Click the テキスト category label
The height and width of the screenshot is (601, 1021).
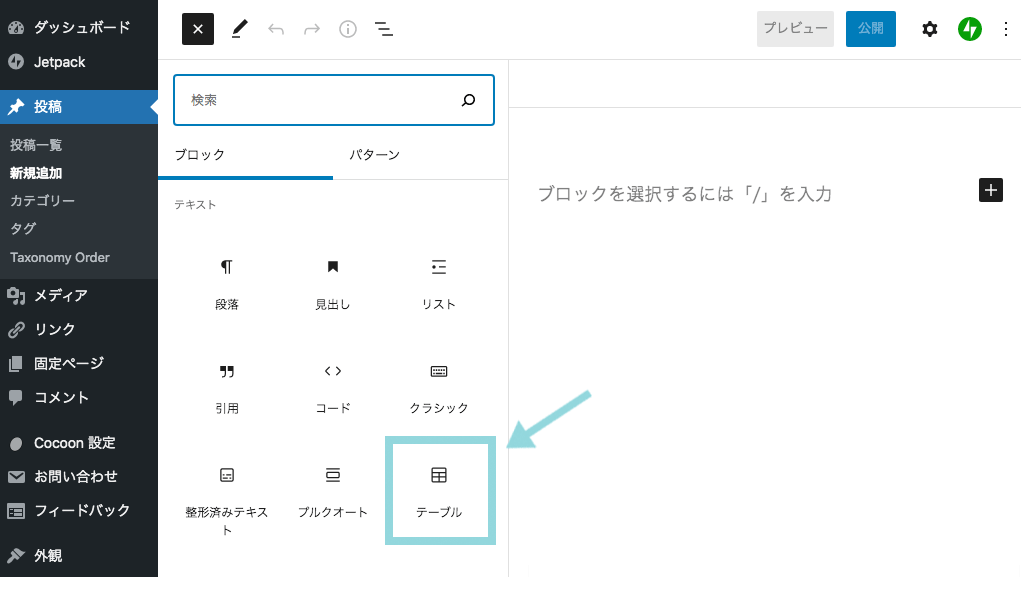195,204
